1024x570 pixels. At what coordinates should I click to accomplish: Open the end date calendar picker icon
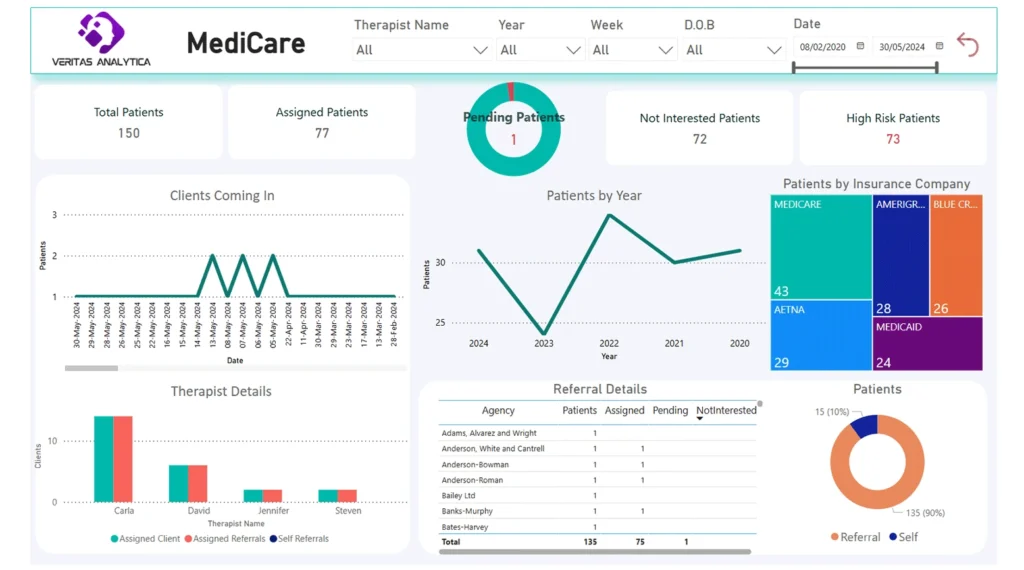click(x=939, y=46)
